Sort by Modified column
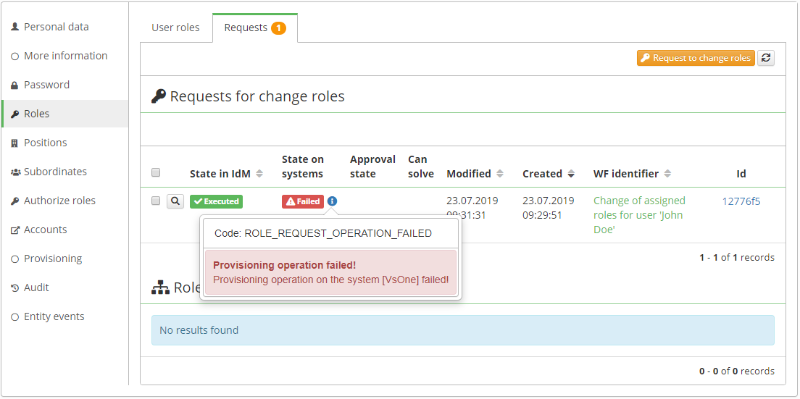Screen dimensions: 800x399 (474, 174)
